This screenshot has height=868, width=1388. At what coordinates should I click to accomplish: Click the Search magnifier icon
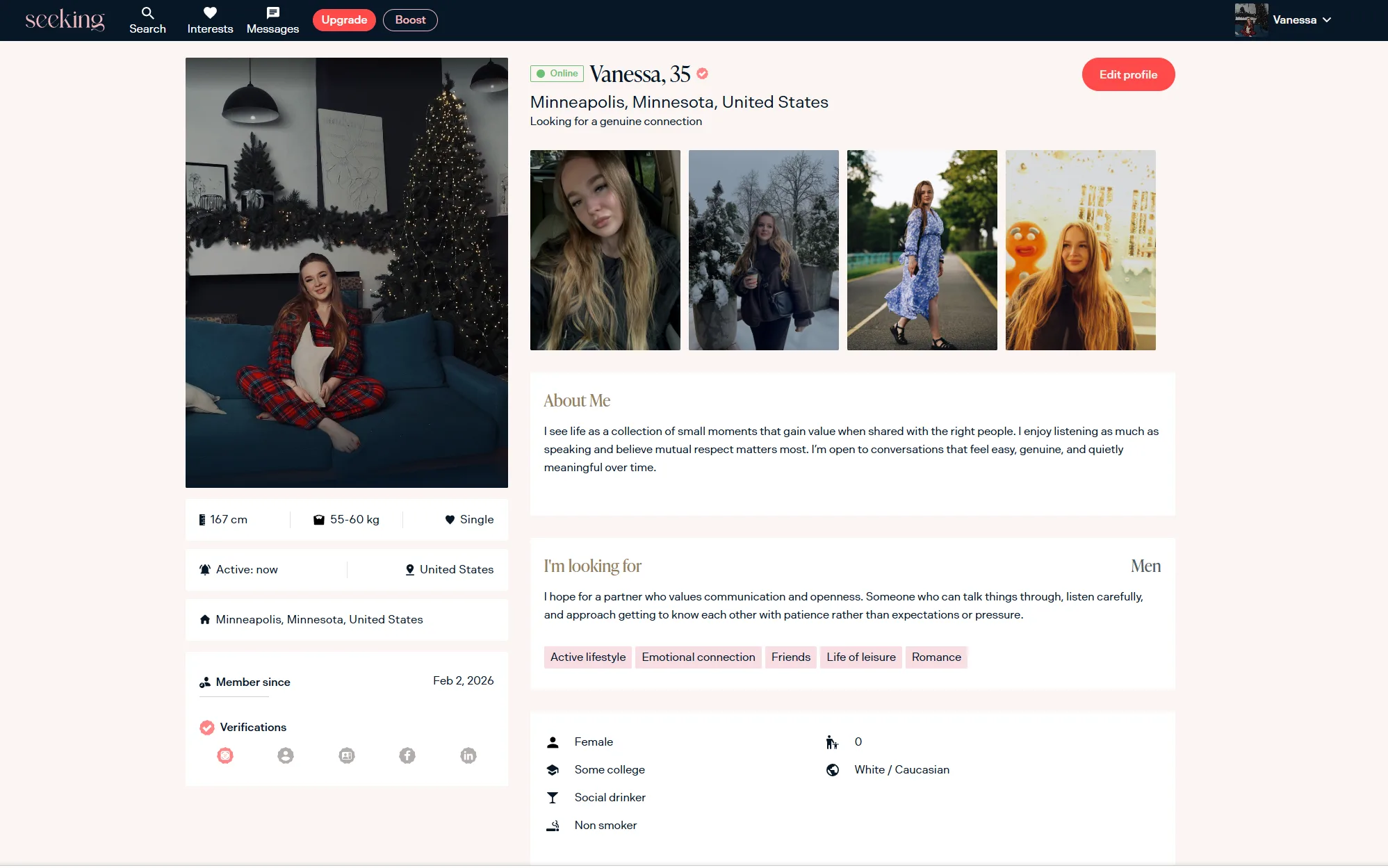pyautogui.click(x=147, y=13)
